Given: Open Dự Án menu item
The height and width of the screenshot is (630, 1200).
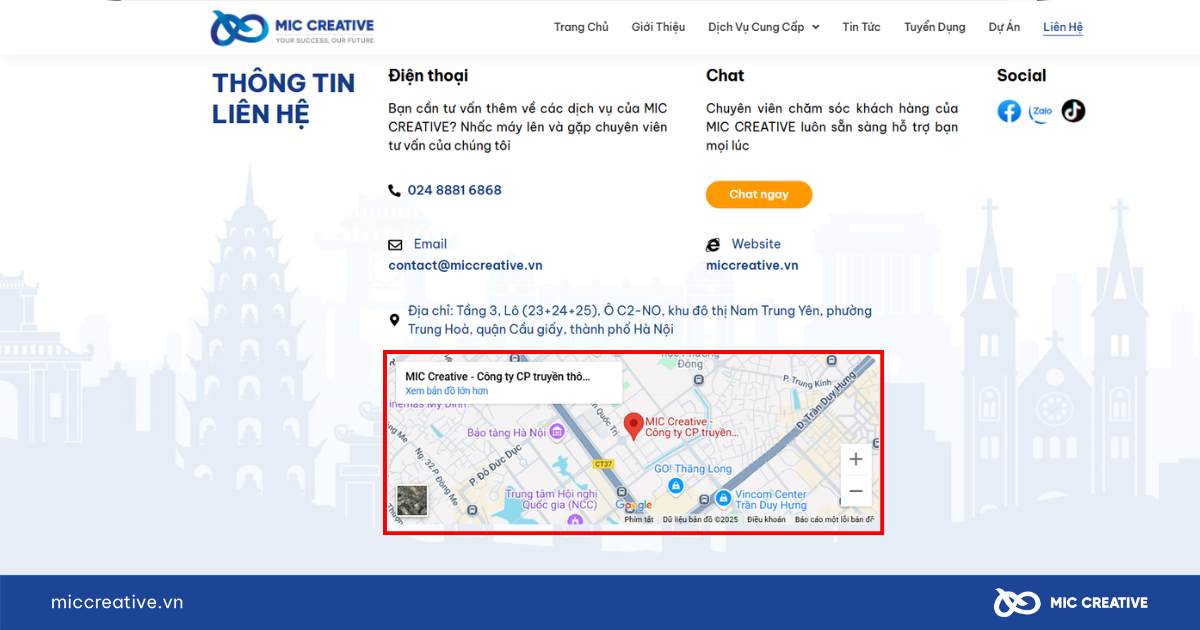Looking at the screenshot, I should coord(1004,27).
